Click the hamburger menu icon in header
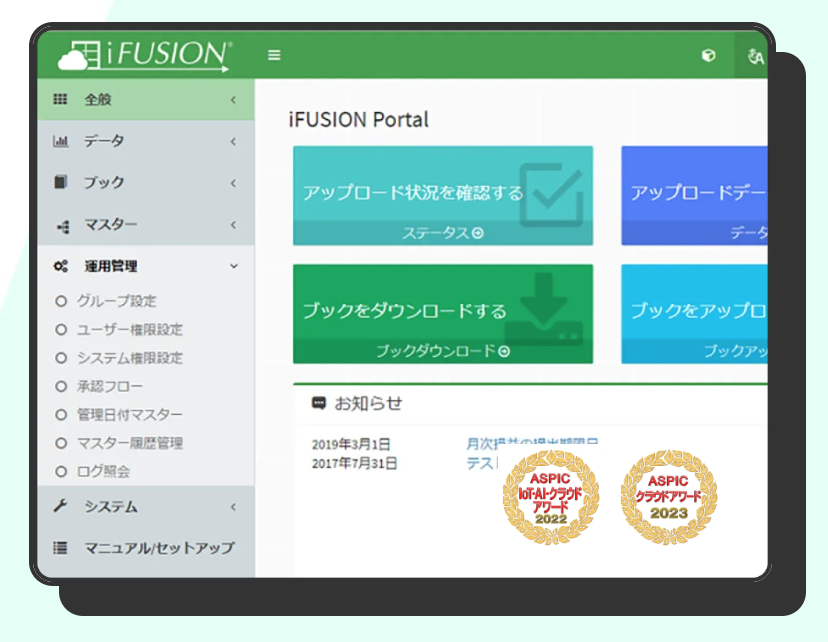The image size is (828, 642). click(x=274, y=55)
